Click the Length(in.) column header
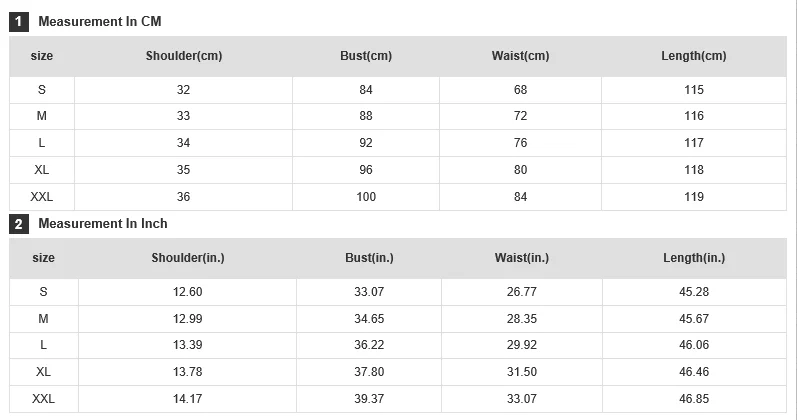This screenshot has width=797, height=420. pos(694,258)
